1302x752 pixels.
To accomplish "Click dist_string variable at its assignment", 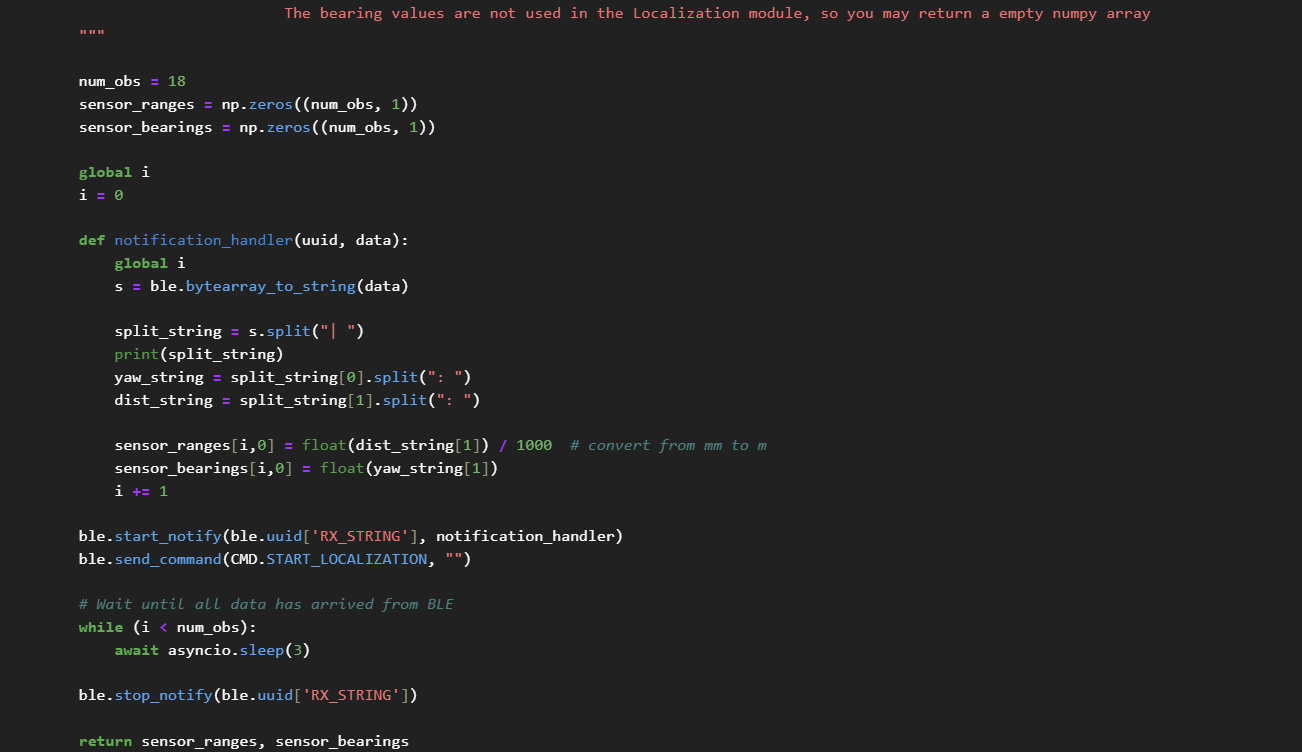I will [x=163, y=400].
